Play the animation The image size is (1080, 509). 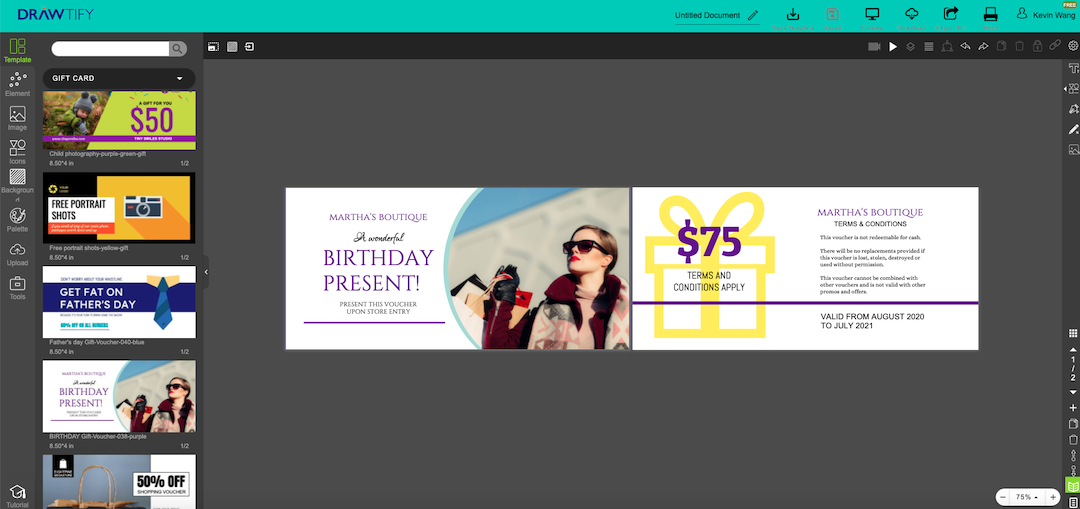[x=893, y=47]
